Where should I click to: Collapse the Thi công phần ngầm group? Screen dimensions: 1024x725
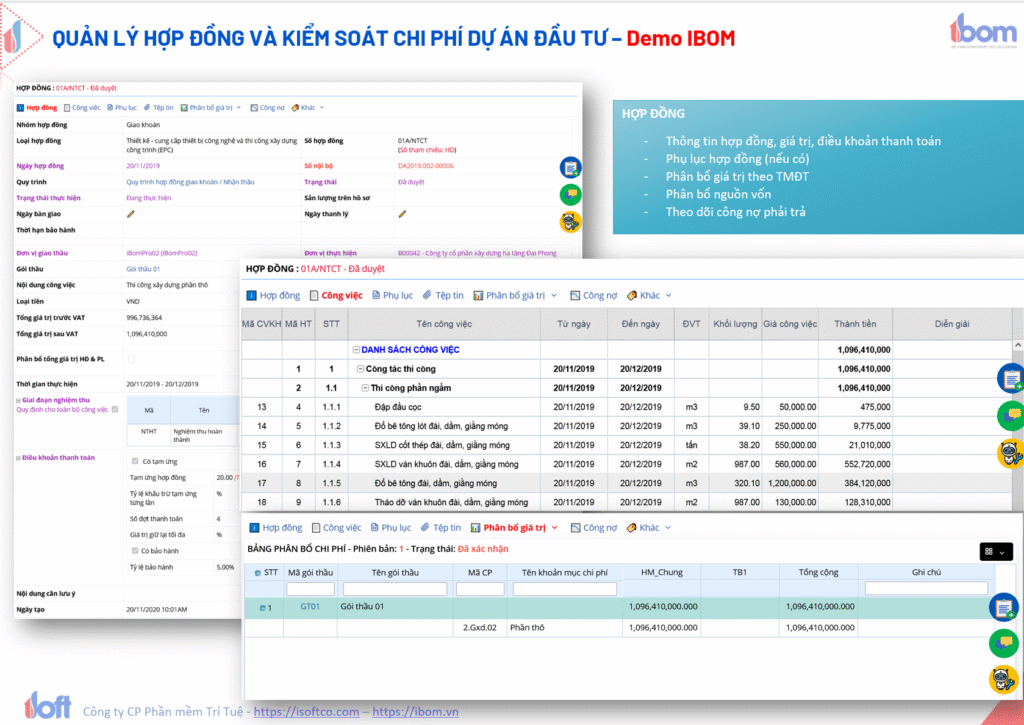(x=363, y=388)
